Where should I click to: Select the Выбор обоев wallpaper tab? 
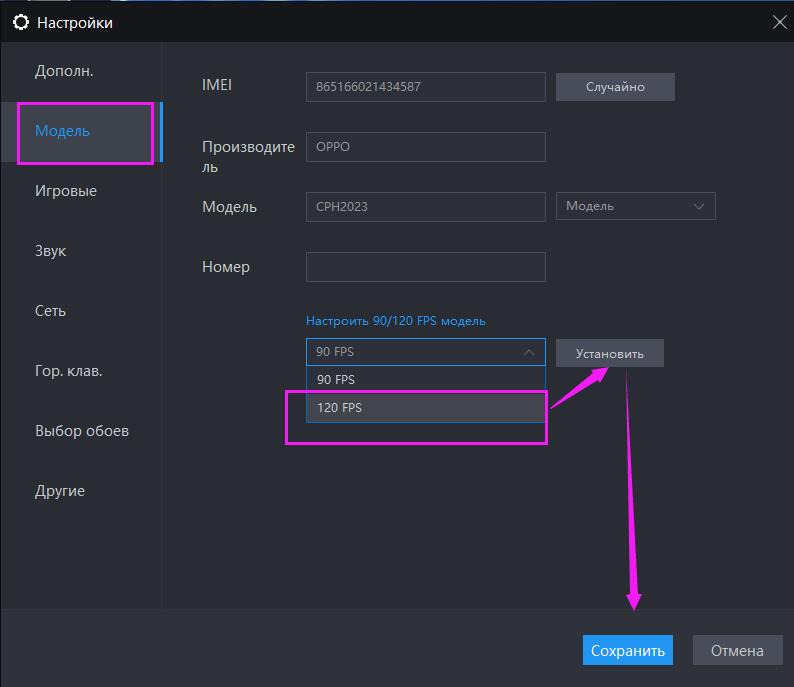82,431
